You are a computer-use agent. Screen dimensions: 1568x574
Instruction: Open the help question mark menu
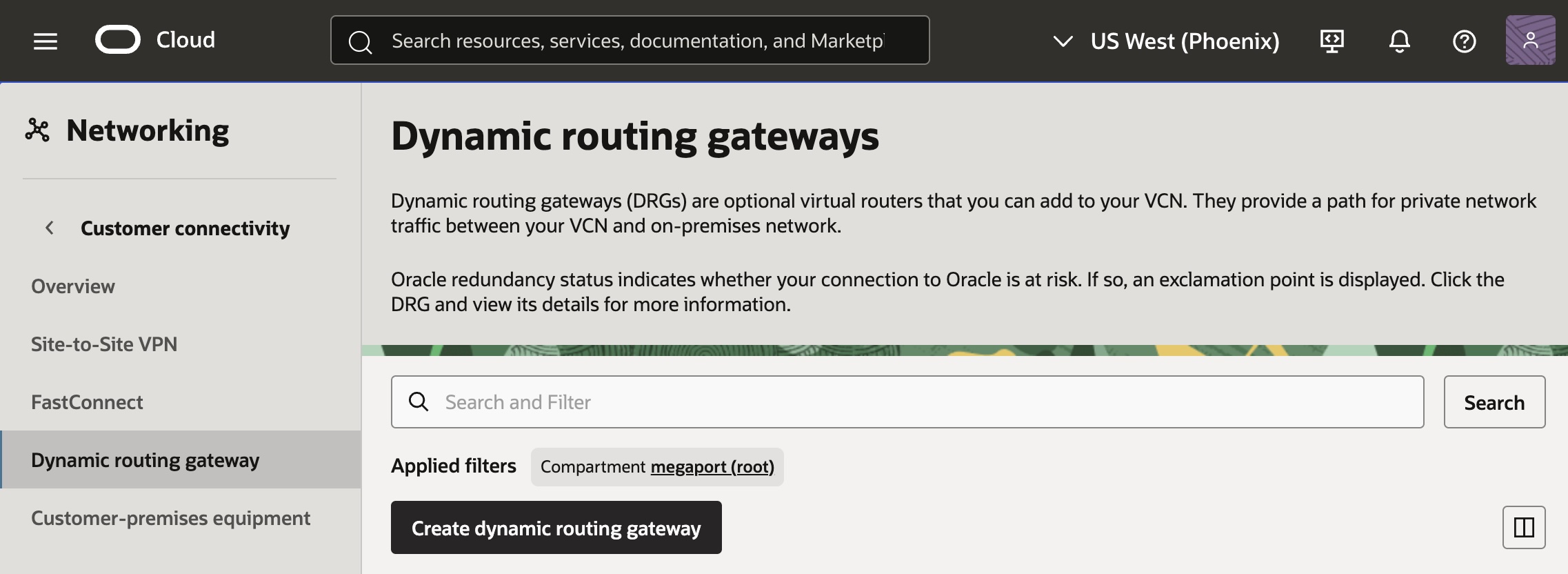[1464, 41]
